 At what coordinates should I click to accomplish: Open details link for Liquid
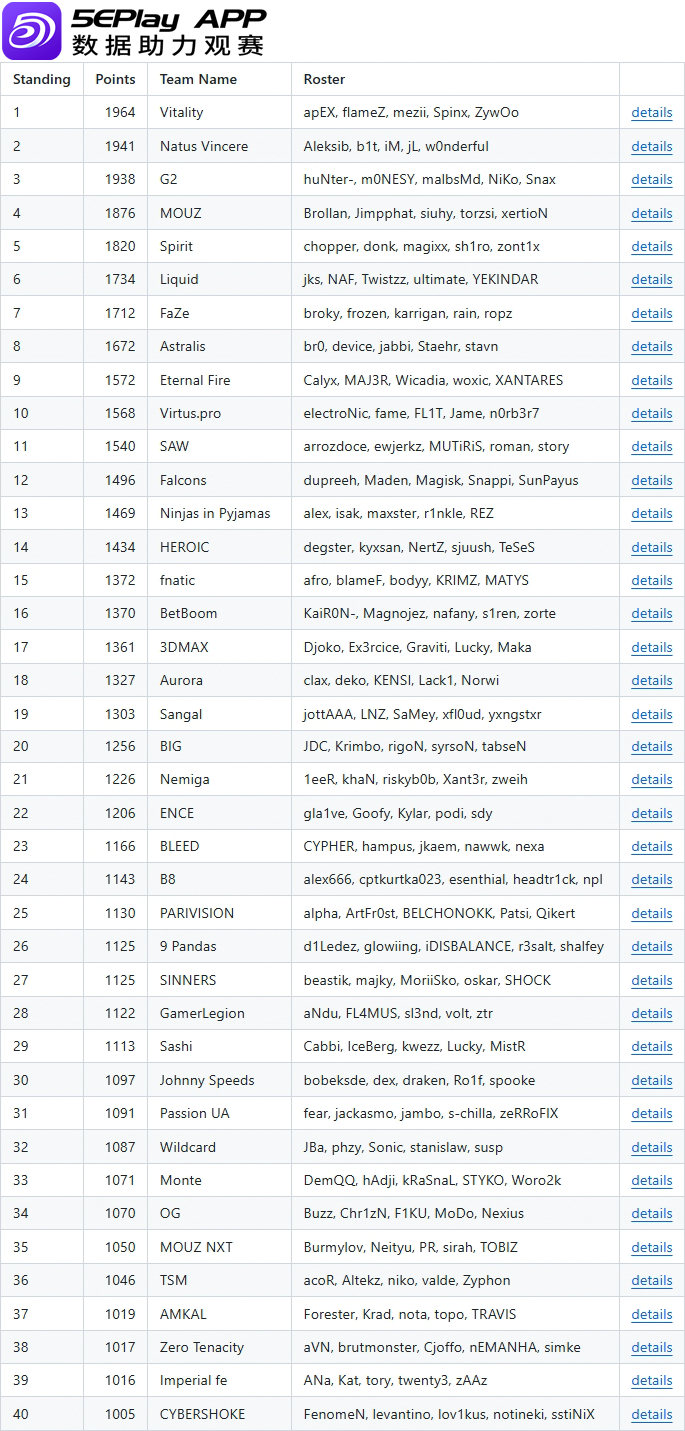pos(652,280)
